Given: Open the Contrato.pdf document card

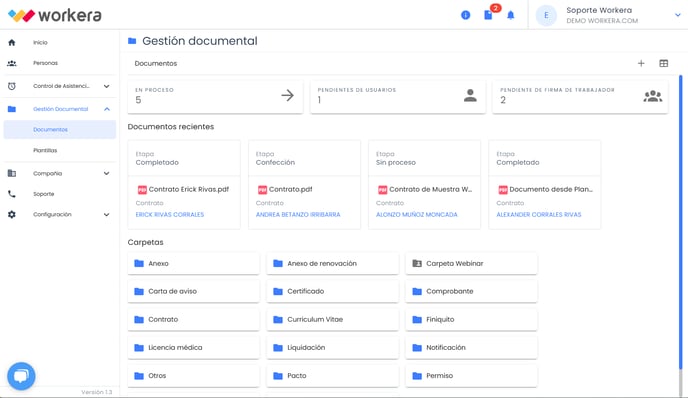Looking at the screenshot, I should (x=305, y=185).
